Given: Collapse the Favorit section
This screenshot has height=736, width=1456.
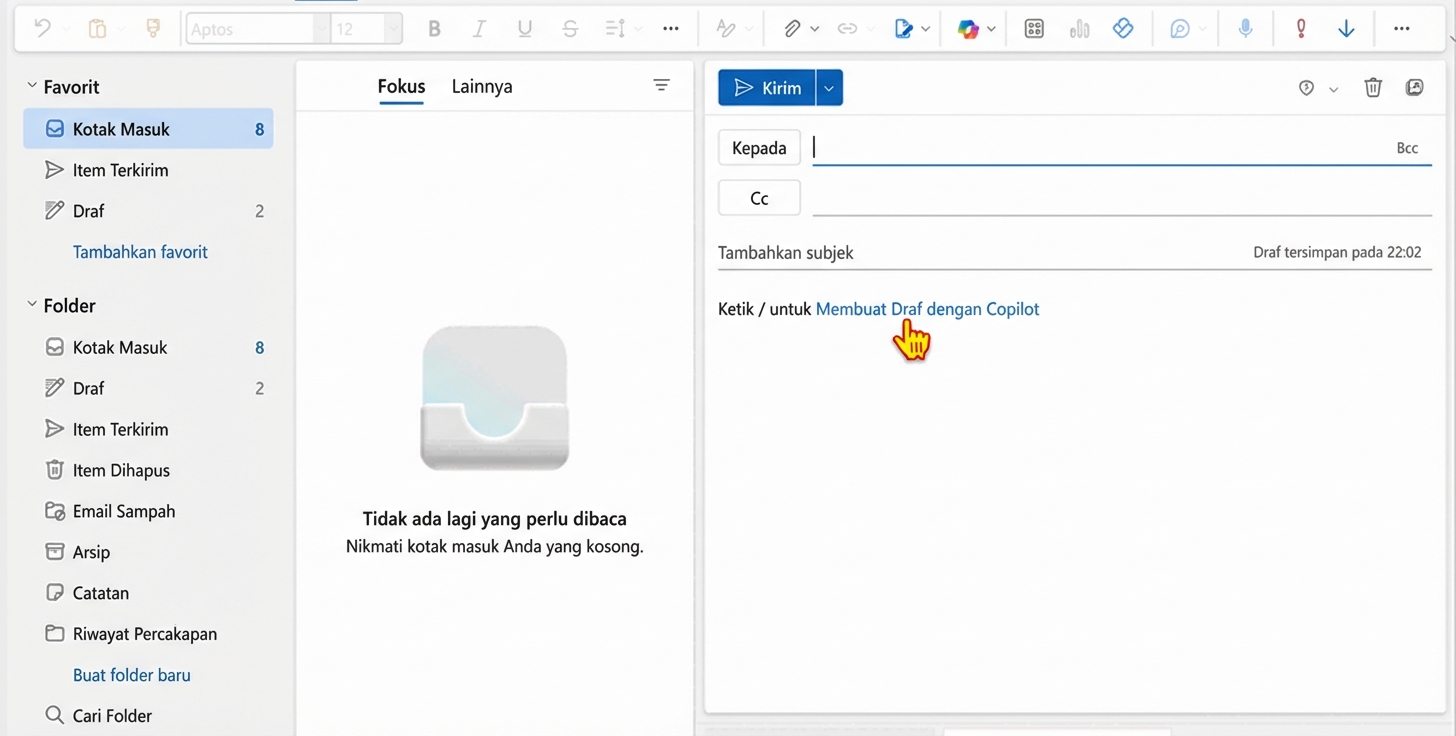Looking at the screenshot, I should 32,87.
